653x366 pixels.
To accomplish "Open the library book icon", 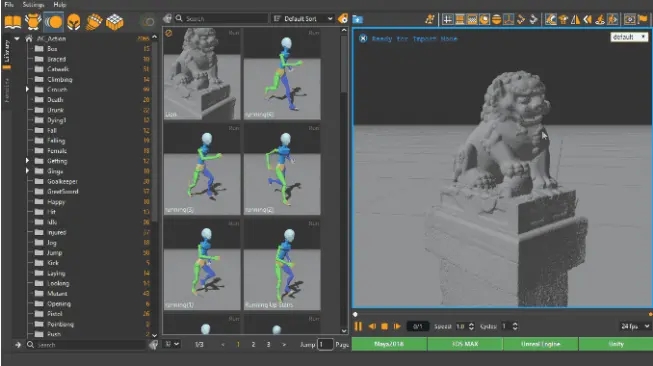I will (x=13, y=22).
